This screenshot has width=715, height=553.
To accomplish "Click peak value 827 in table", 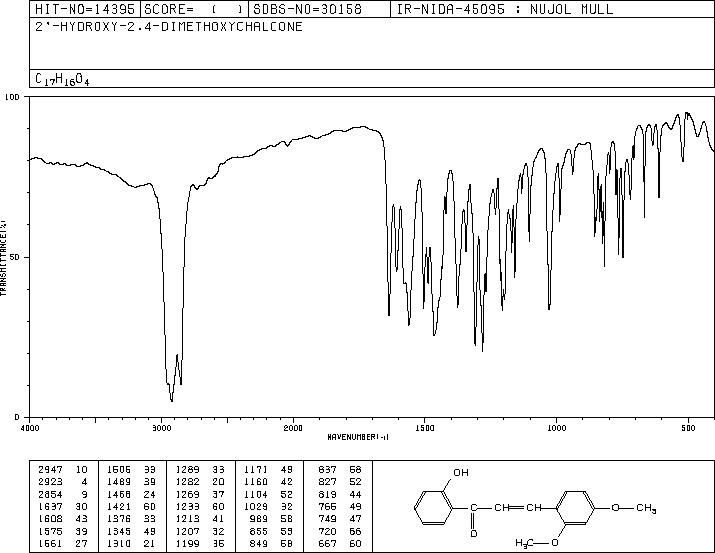I will pos(327,482).
